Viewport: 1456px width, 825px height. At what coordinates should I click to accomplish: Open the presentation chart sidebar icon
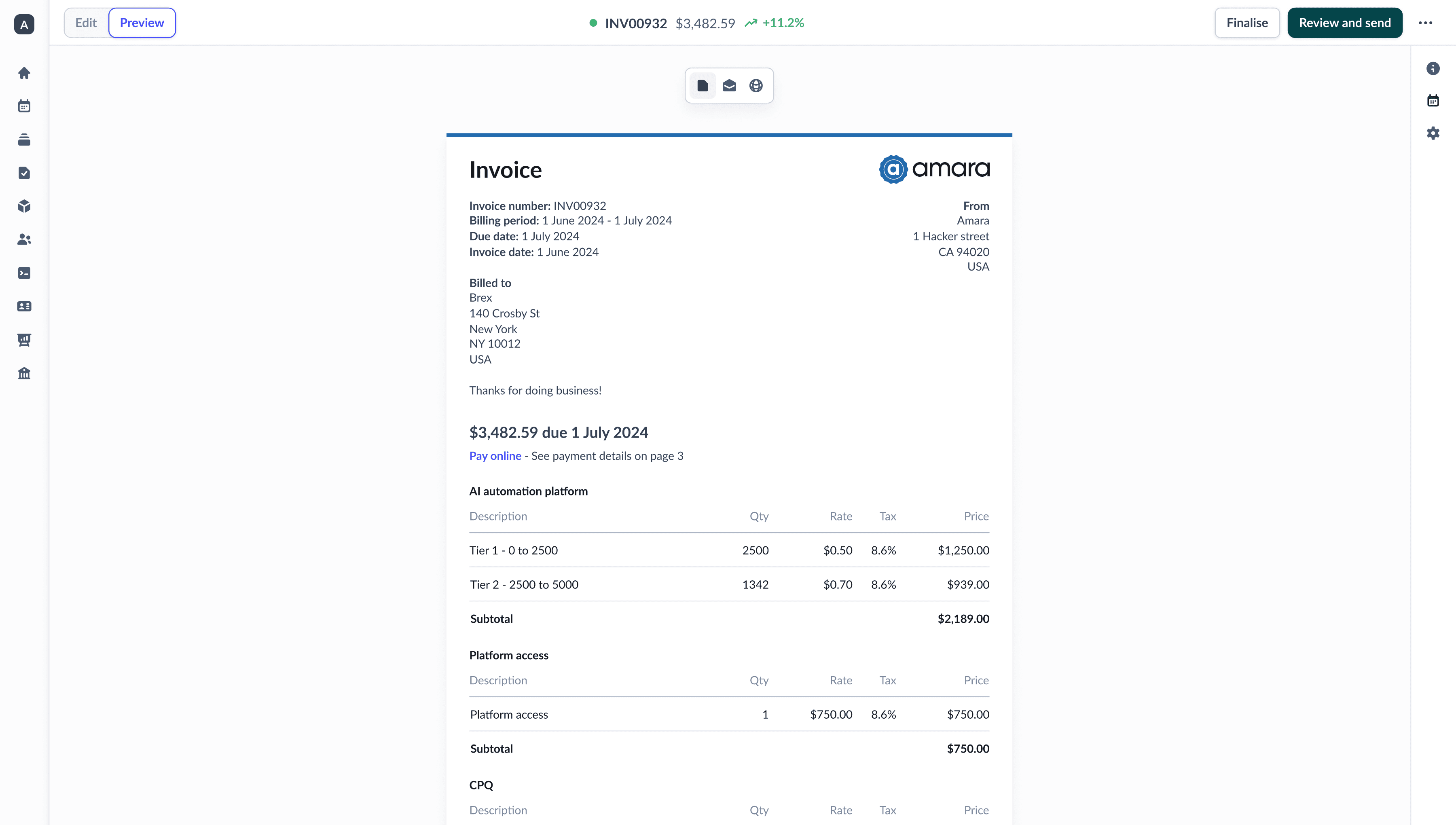(24, 340)
